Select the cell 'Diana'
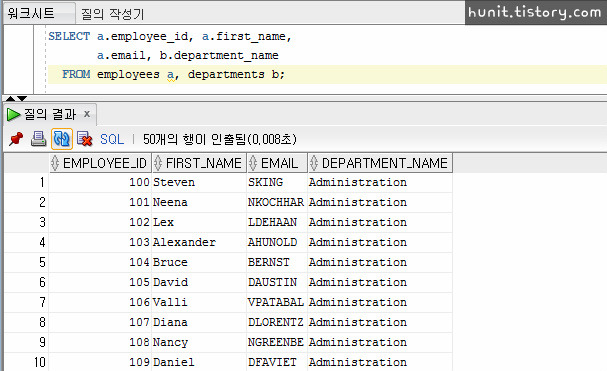This screenshot has height=371, width=607. (x=199, y=323)
